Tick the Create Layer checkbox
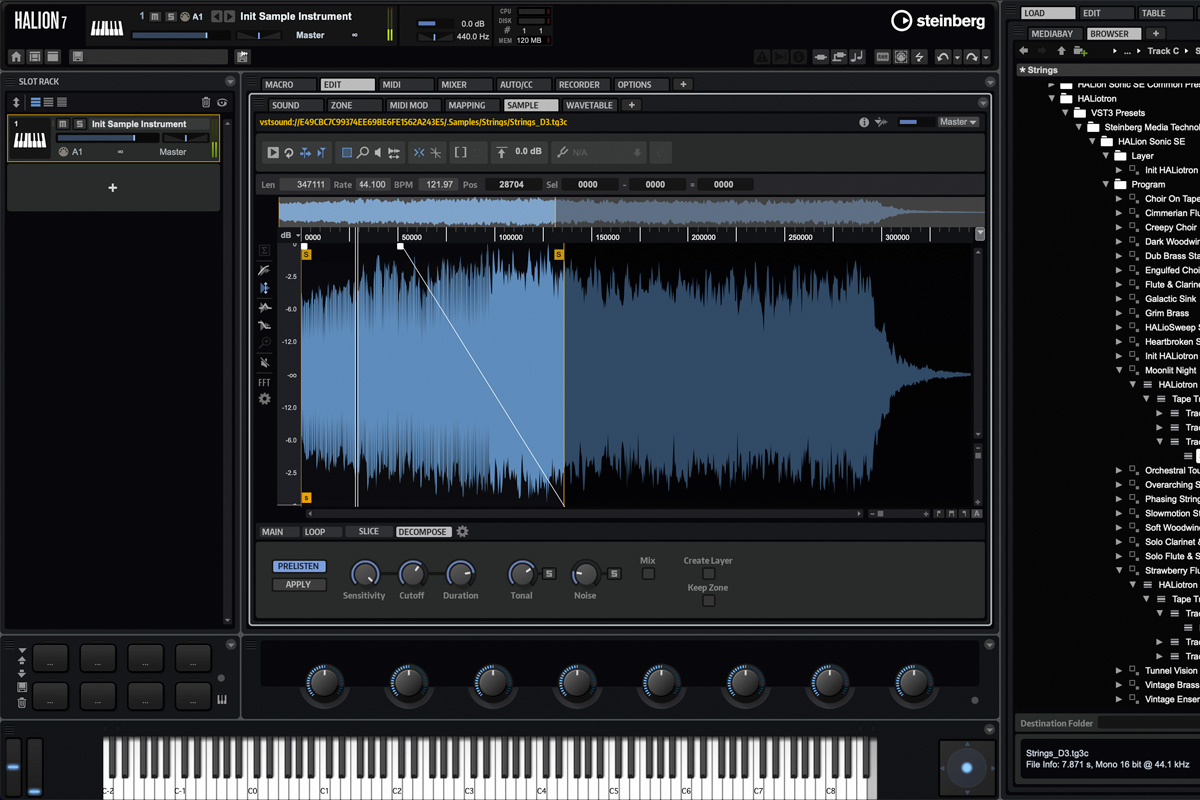 (x=708, y=574)
